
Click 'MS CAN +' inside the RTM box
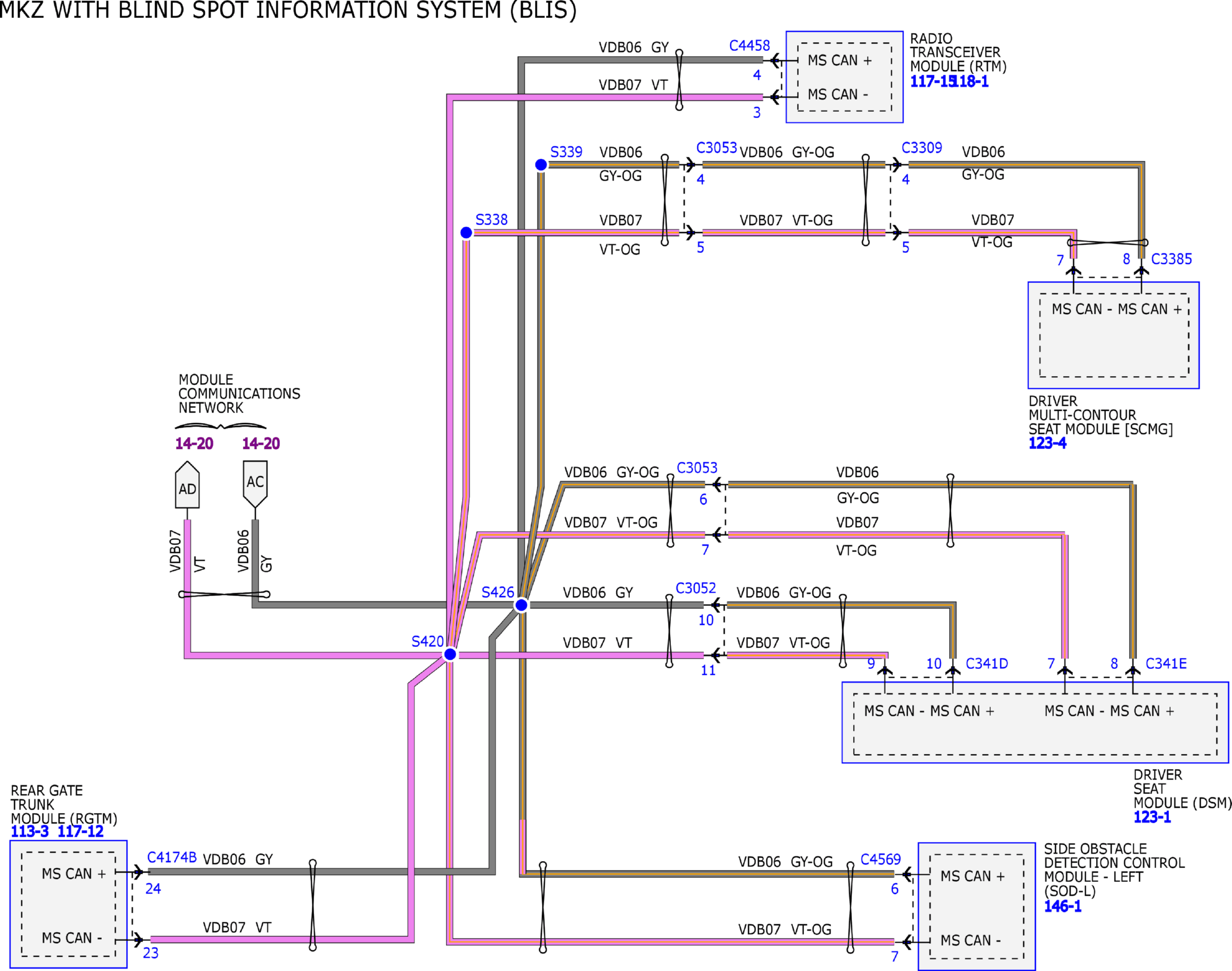pos(839,61)
